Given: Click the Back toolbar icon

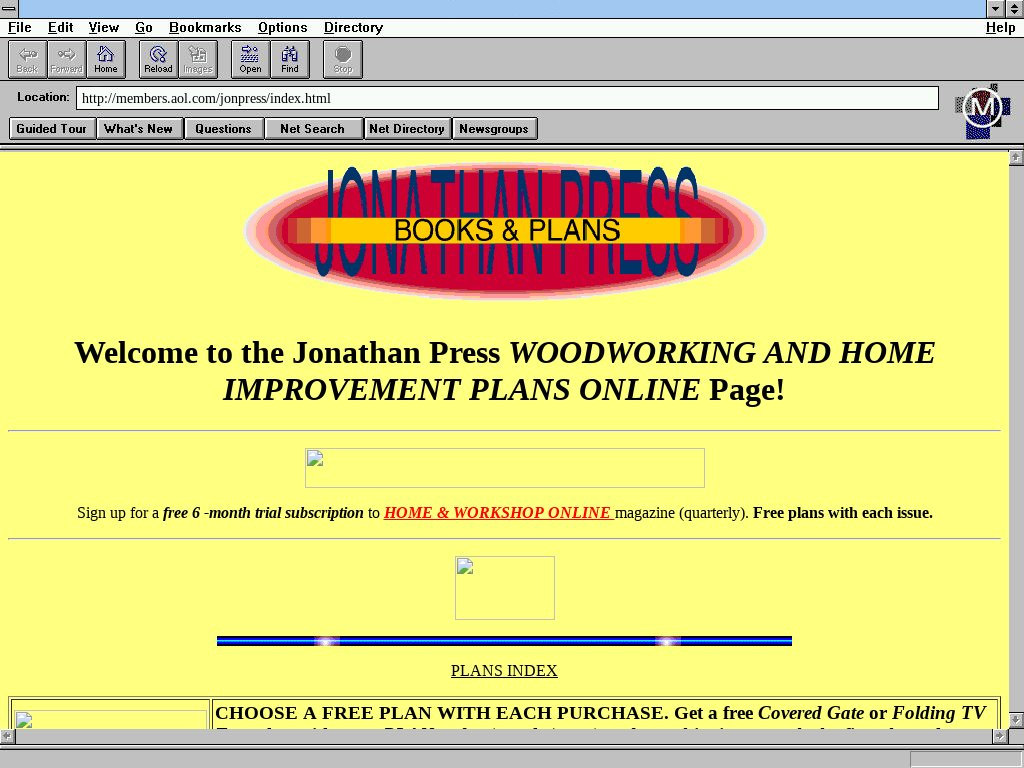Looking at the screenshot, I should point(27,59).
